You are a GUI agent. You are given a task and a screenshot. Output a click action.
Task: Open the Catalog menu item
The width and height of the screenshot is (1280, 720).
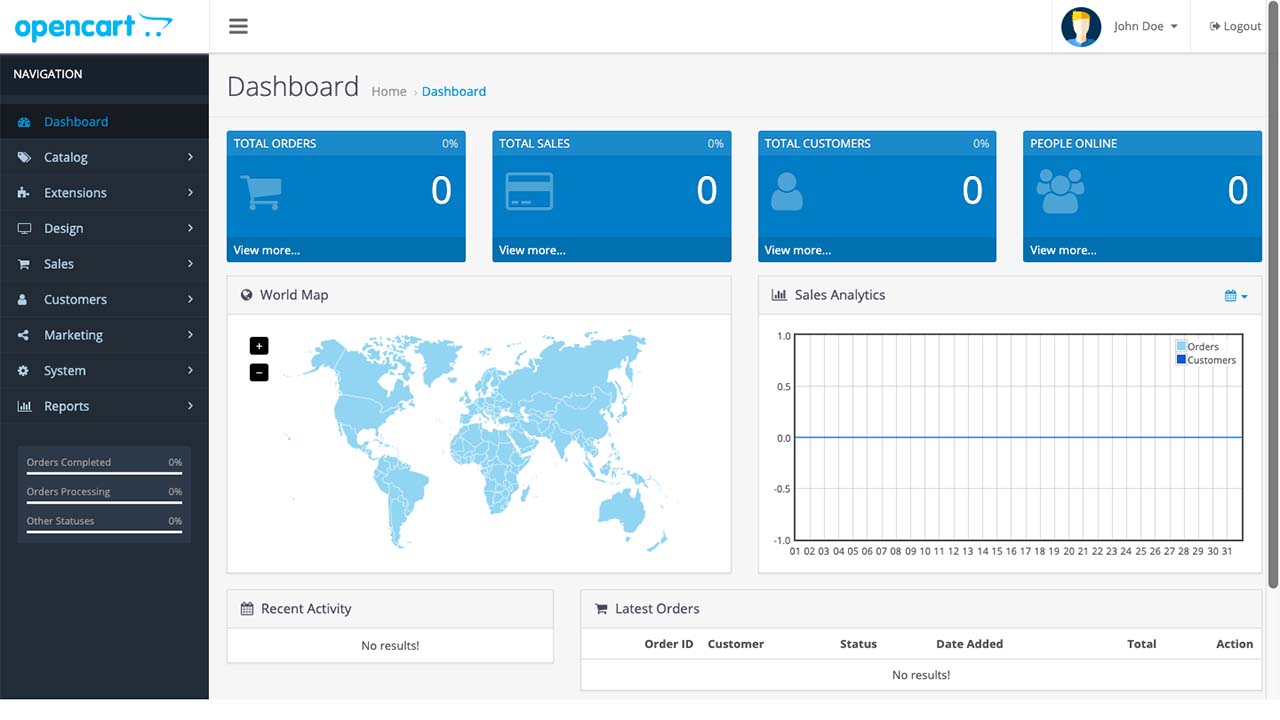click(104, 157)
